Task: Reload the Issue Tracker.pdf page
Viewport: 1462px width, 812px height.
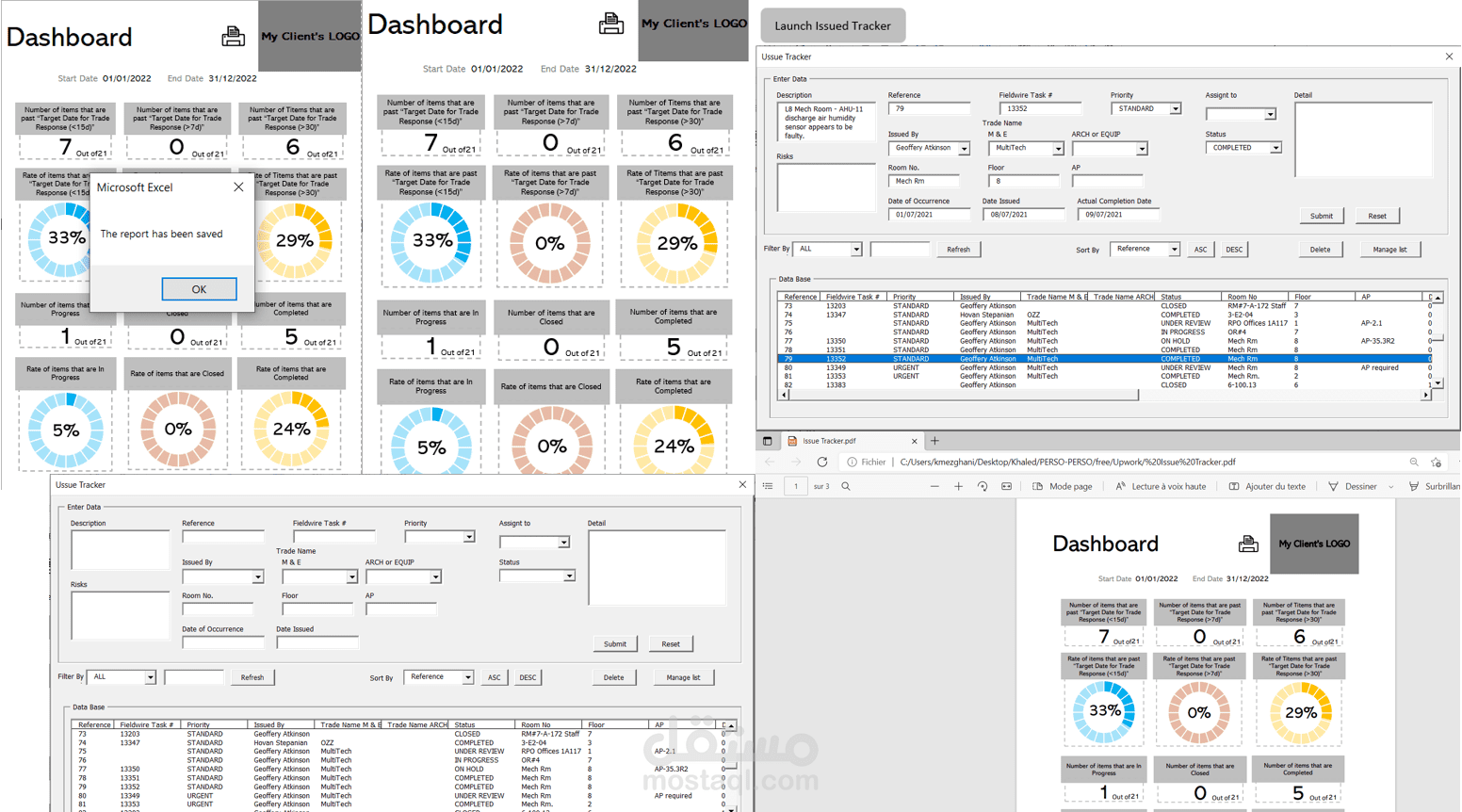Action: pos(822,463)
